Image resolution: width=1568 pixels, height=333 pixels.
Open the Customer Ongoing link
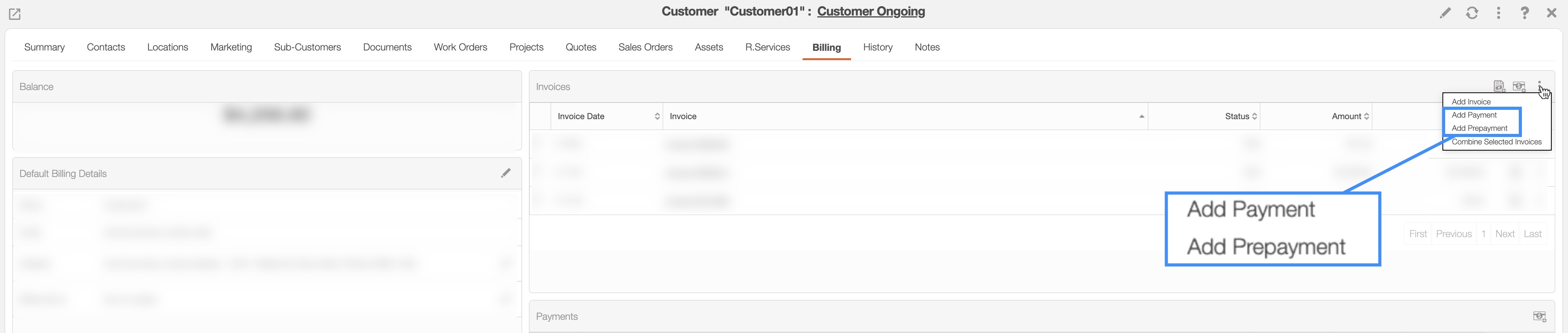coord(870,12)
